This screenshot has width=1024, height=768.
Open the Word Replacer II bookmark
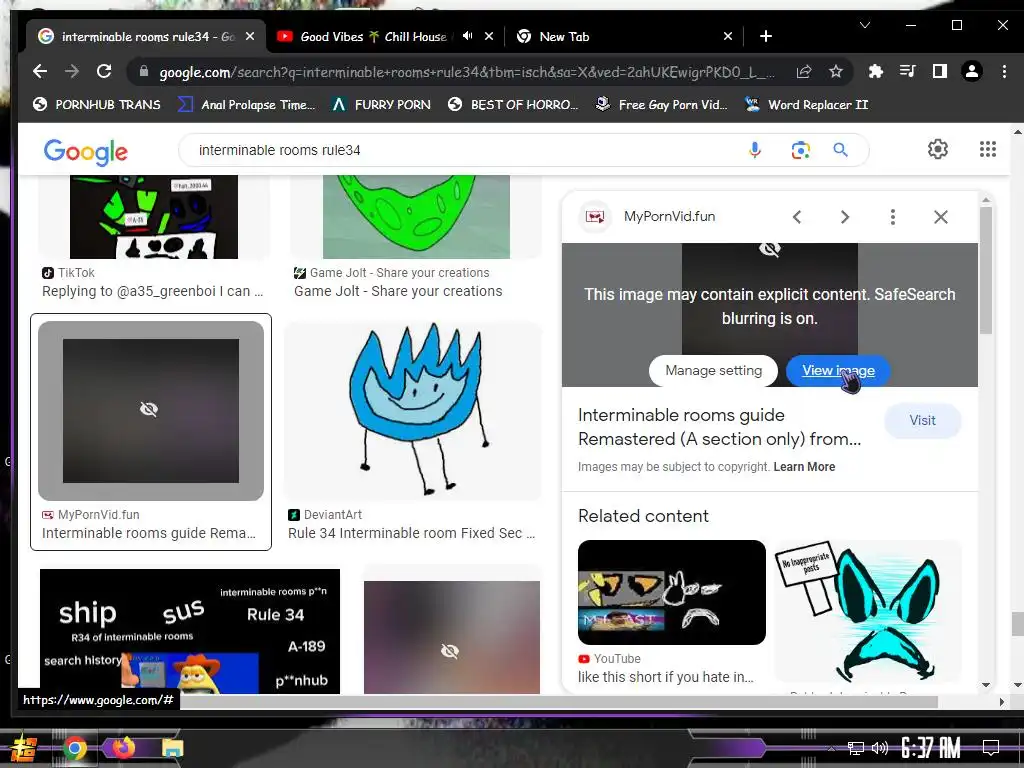[807, 104]
